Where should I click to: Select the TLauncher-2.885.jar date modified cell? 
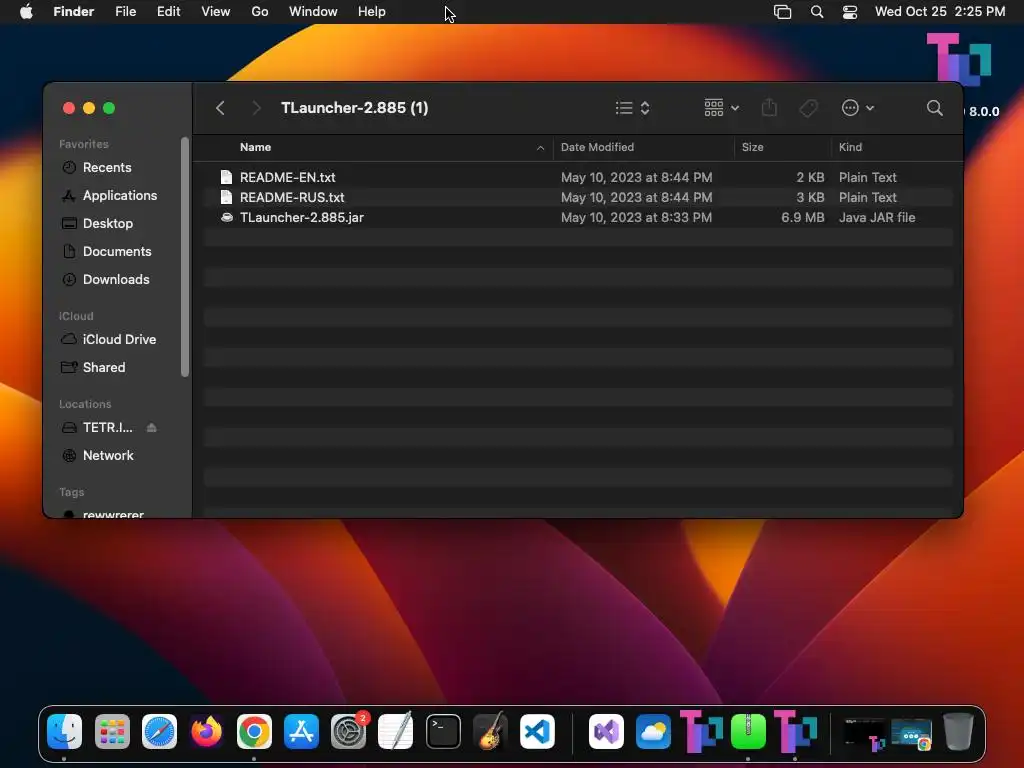pos(636,217)
